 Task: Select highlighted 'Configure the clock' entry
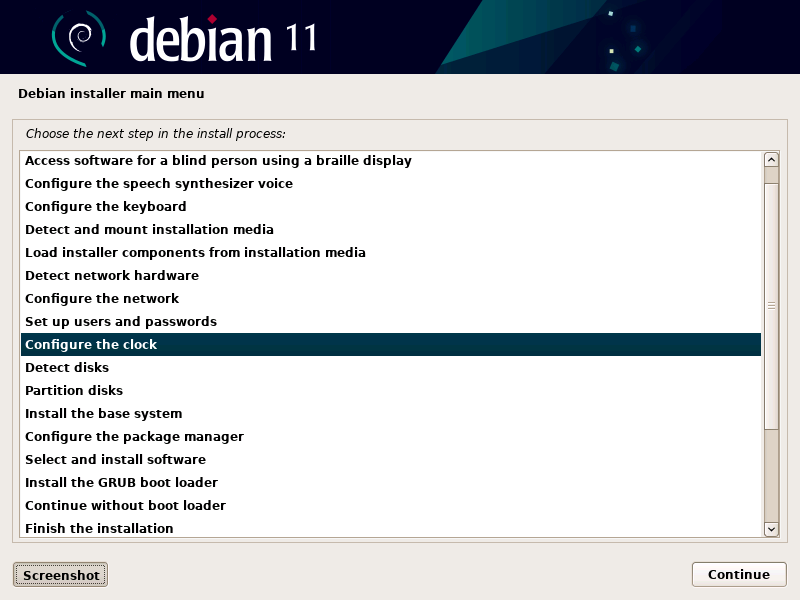tap(391, 344)
